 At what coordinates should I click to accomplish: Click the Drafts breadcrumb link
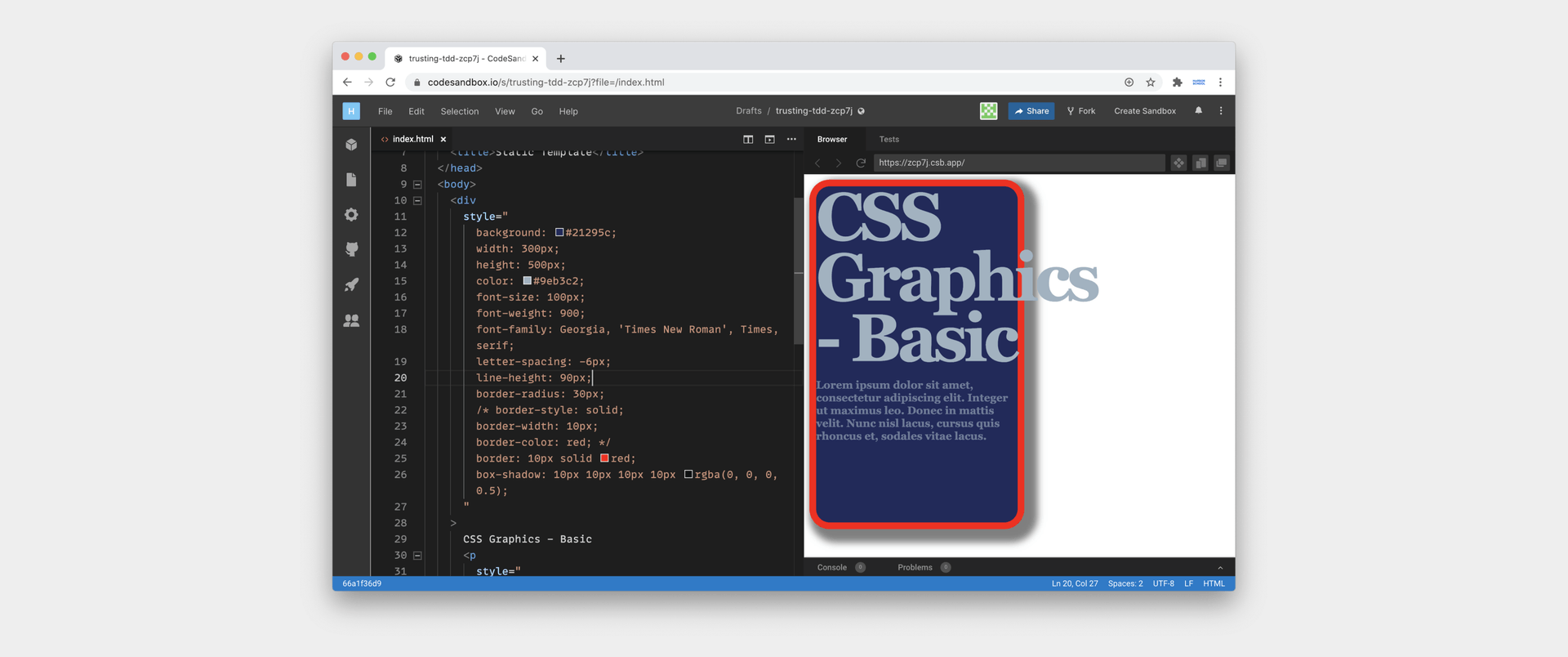(x=748, y=111)
